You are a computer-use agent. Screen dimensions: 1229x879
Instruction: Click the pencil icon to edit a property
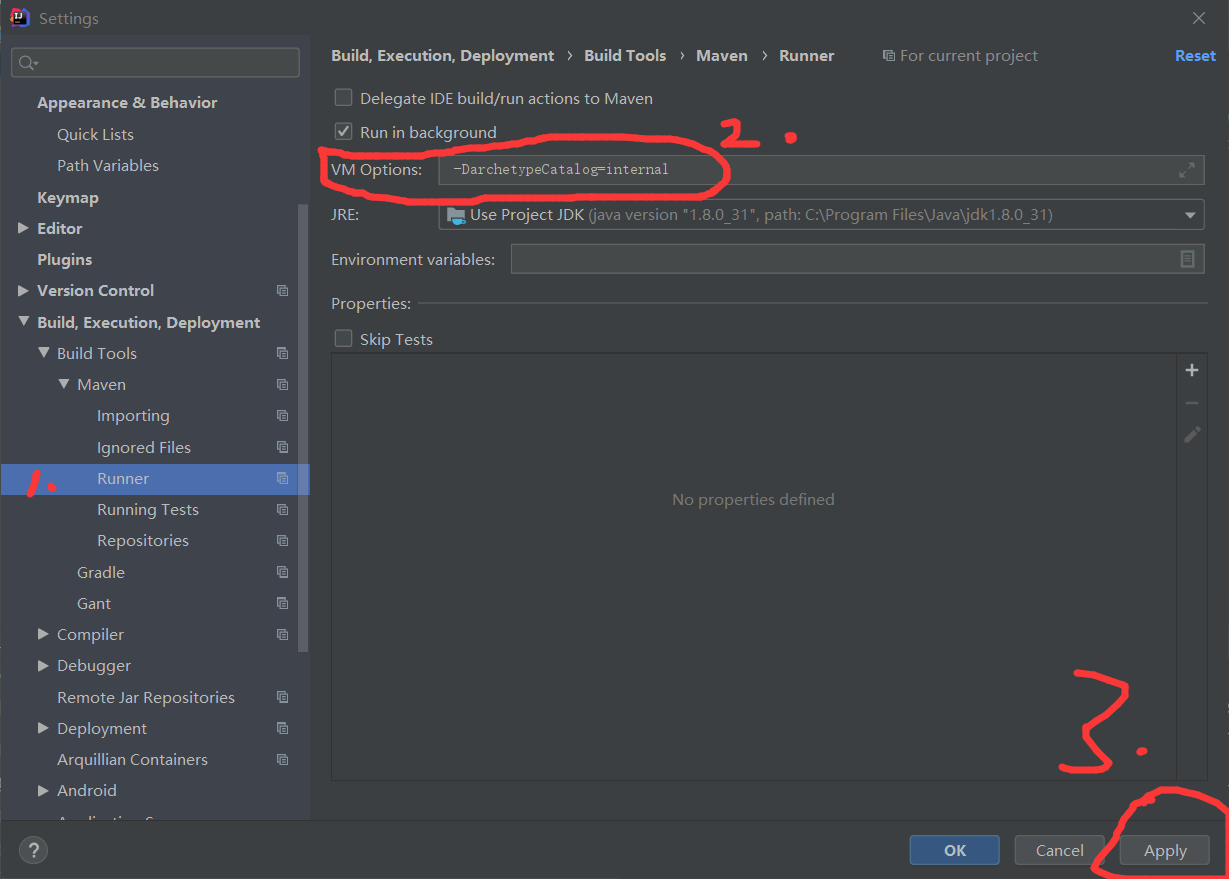[x=1192, y=434]
